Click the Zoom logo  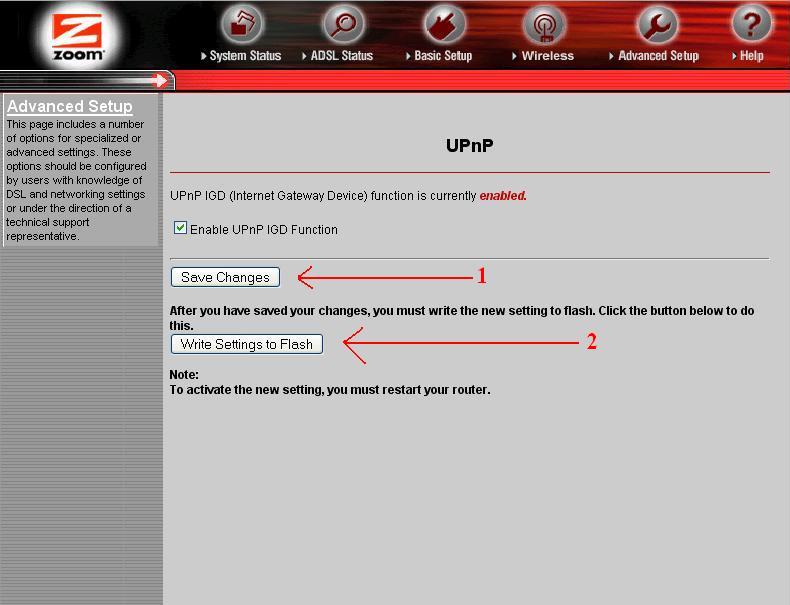(78, 36)
